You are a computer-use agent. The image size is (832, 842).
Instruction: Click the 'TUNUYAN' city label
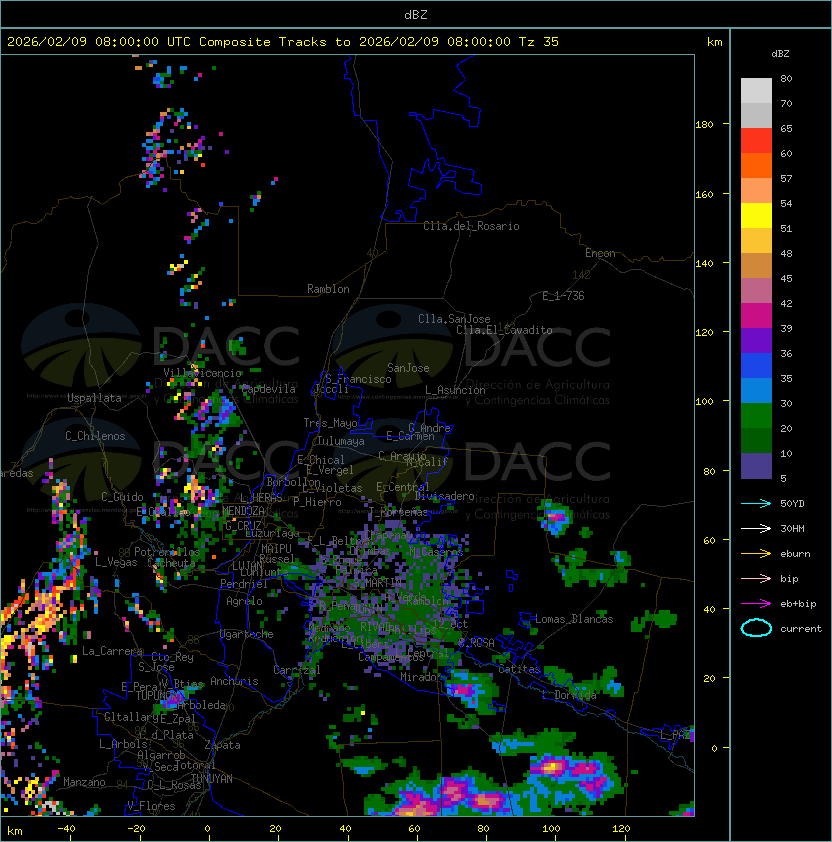coord(212,779)
